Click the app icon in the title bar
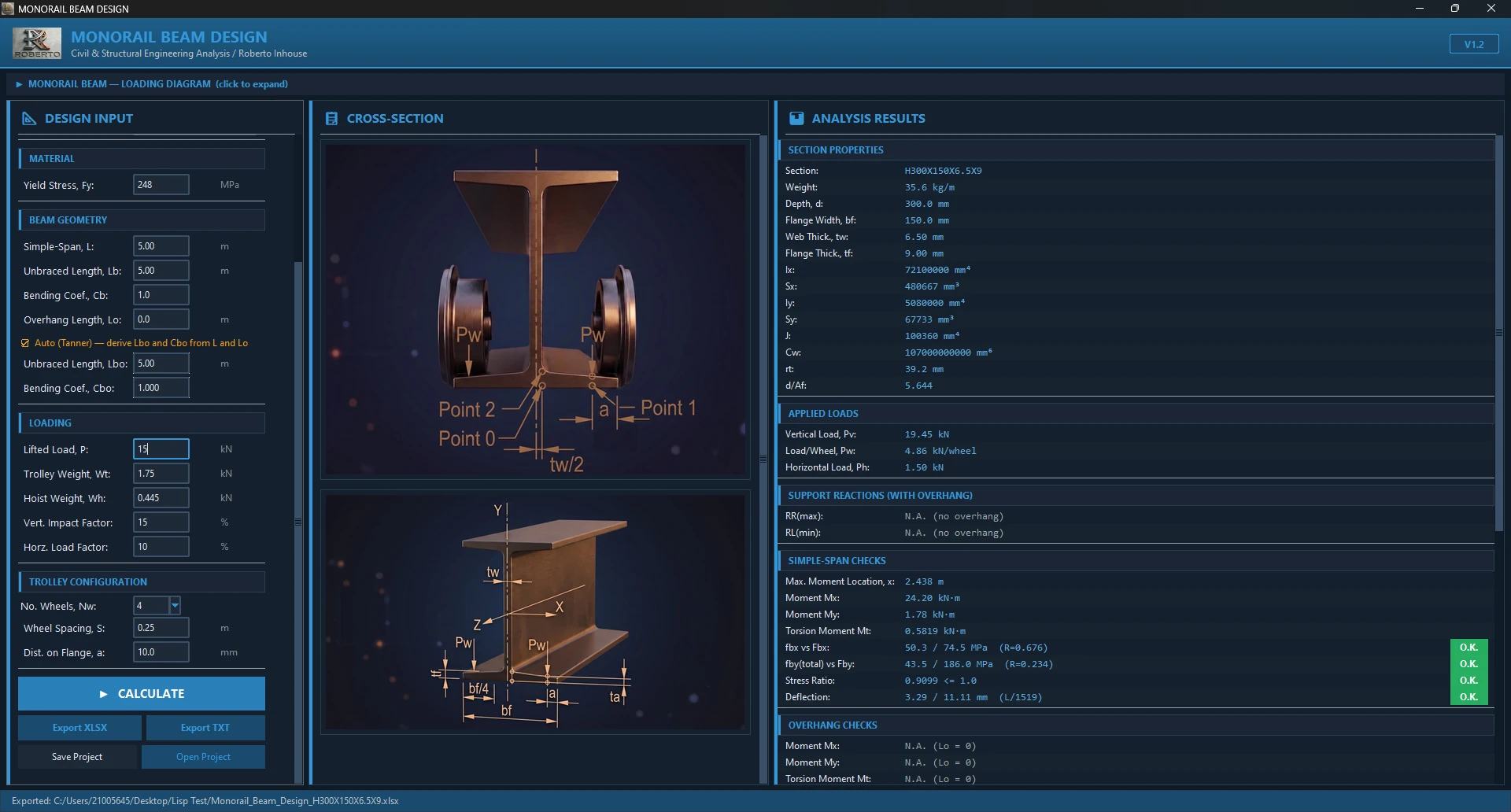1511x812 pixels. coord(8,9)
